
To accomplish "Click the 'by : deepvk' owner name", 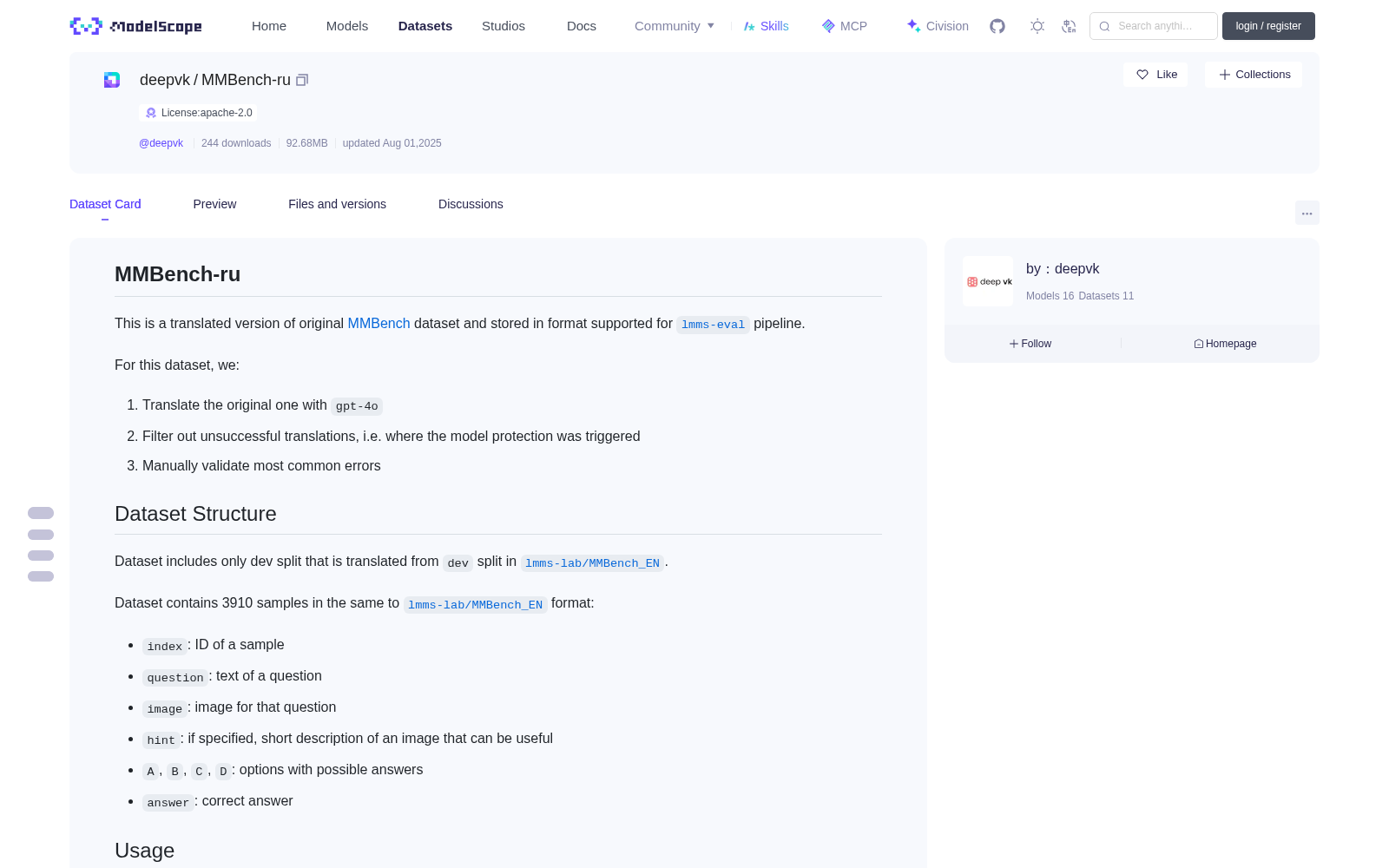I will [1063, 269].
